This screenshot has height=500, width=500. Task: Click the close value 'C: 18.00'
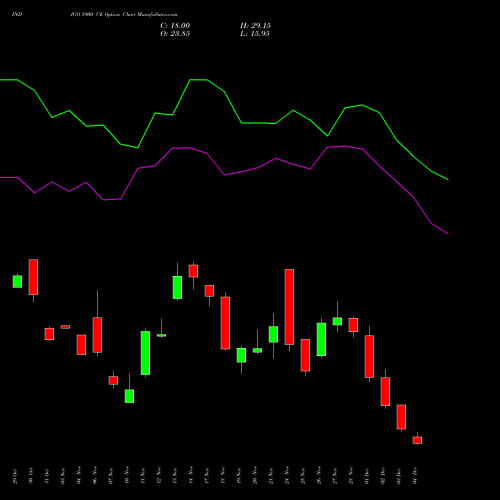(175, 26)
